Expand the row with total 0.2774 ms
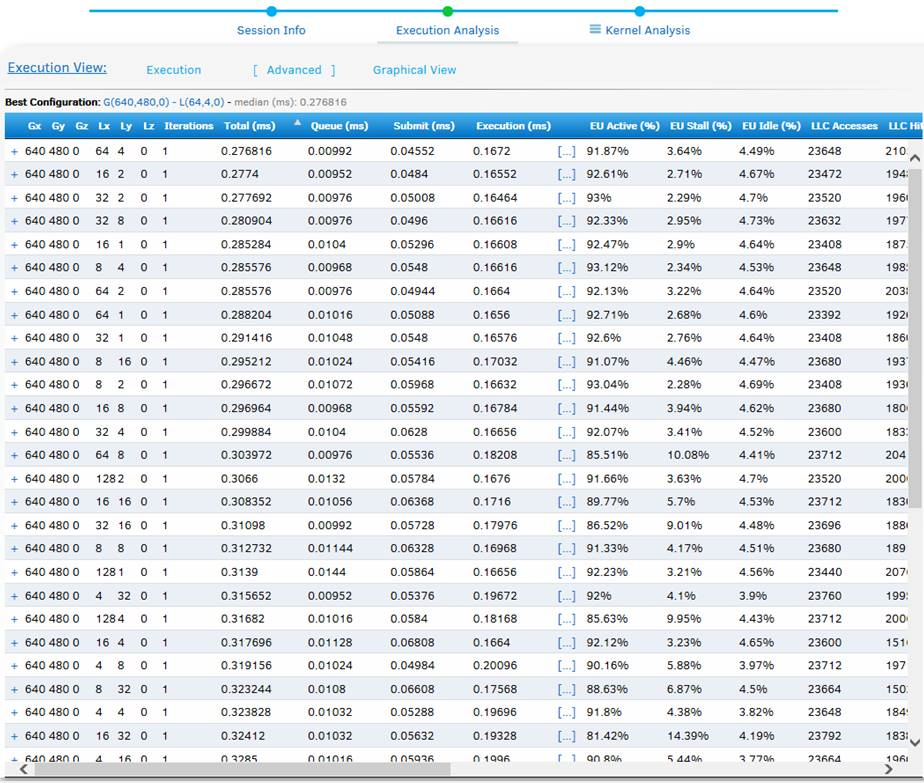Viewport: 924px width, 783px height. pos(14,174)
